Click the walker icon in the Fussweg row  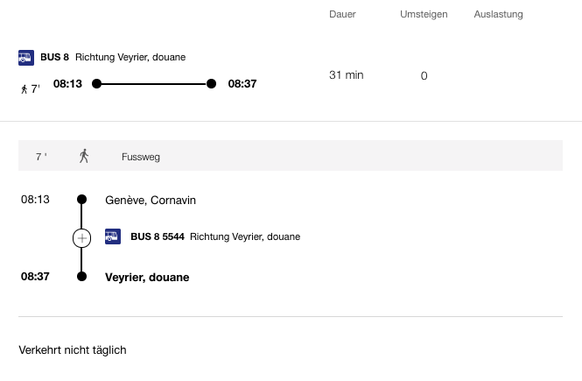click(x=84, y=156)
